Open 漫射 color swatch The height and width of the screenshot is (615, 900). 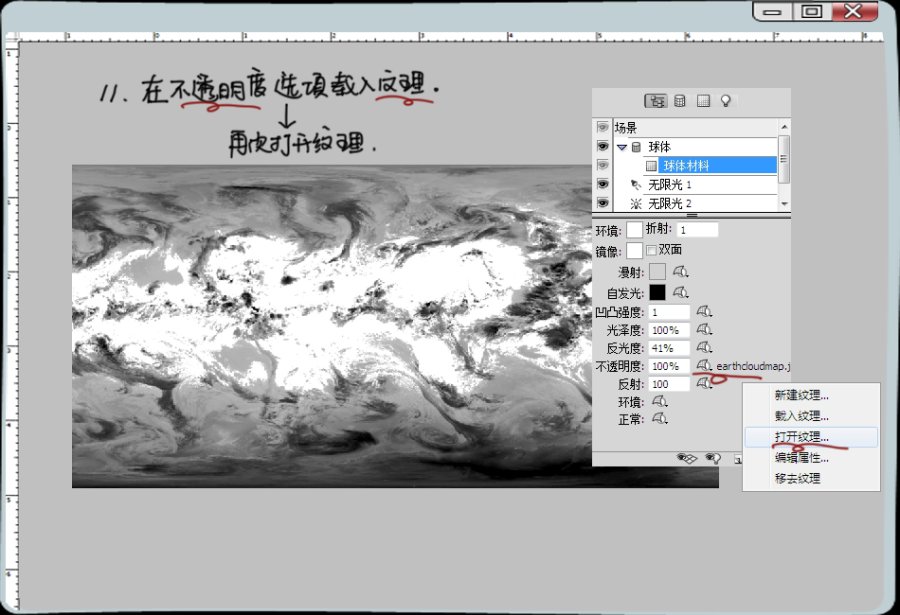pos(657,272)
